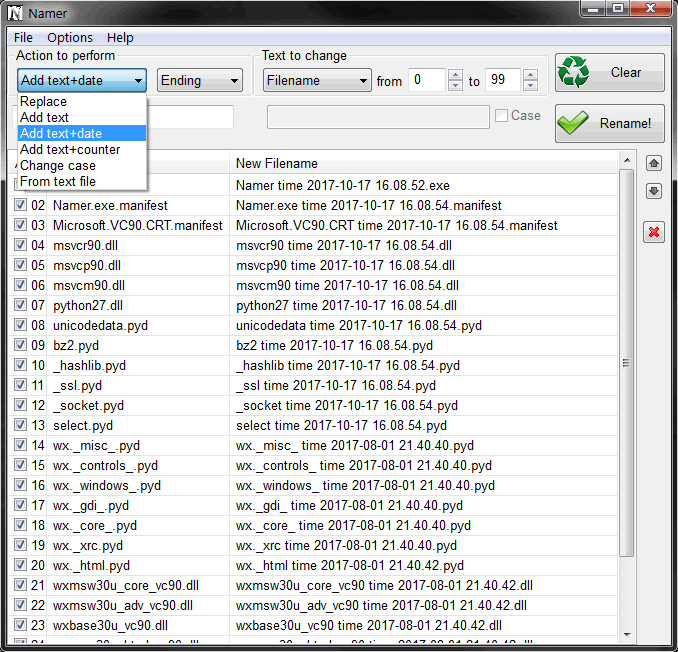Click the move-up arrow icon
This screenshot has height=652, width=678.
coord(654,163)
